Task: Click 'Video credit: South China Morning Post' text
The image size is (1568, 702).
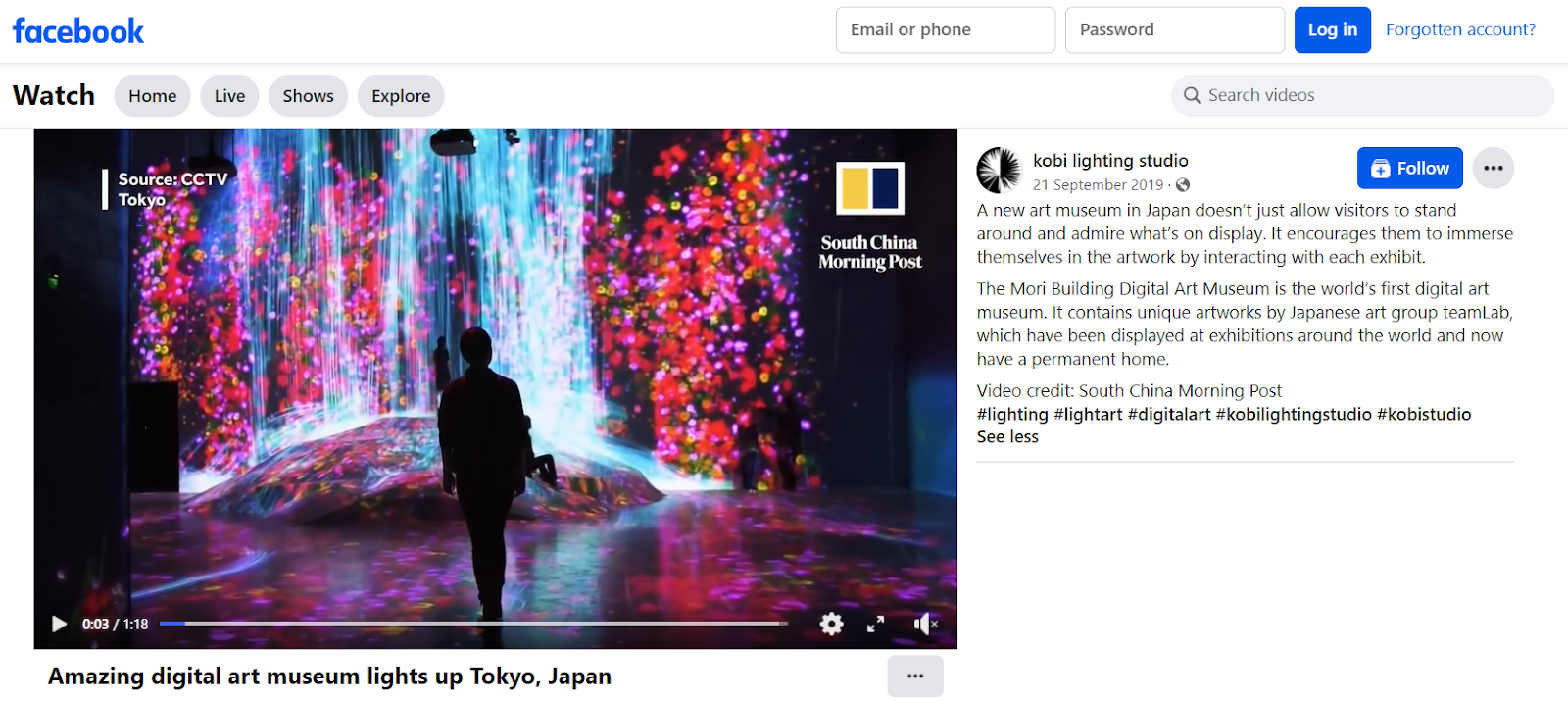Action: coord(1129,390)
